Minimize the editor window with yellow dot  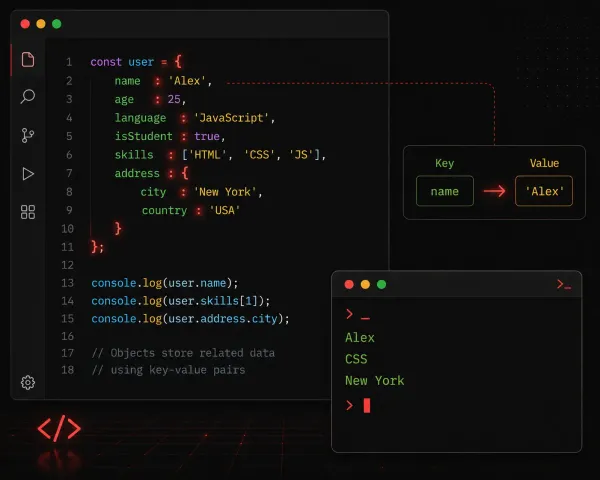pyautogui.click(x=41, y=24)
